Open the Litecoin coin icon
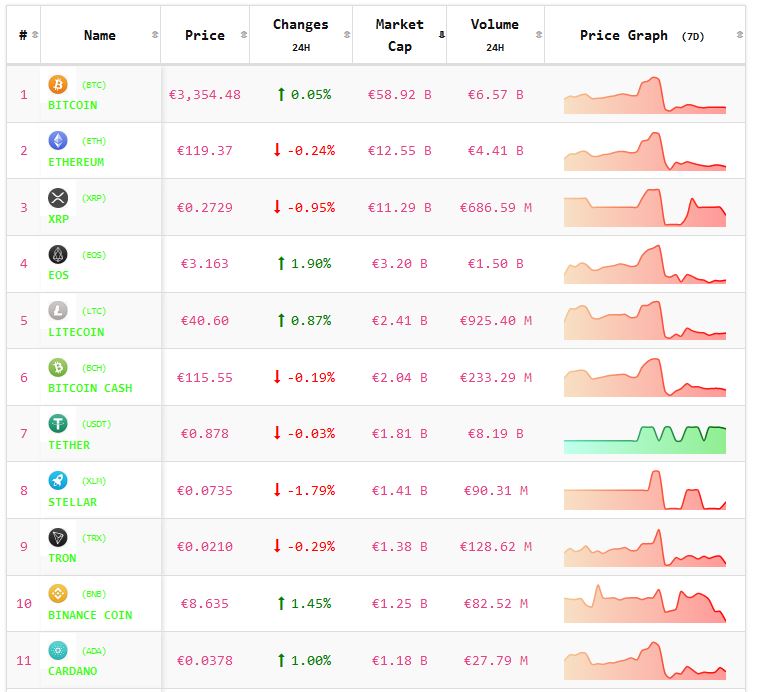 click(58, 311)
